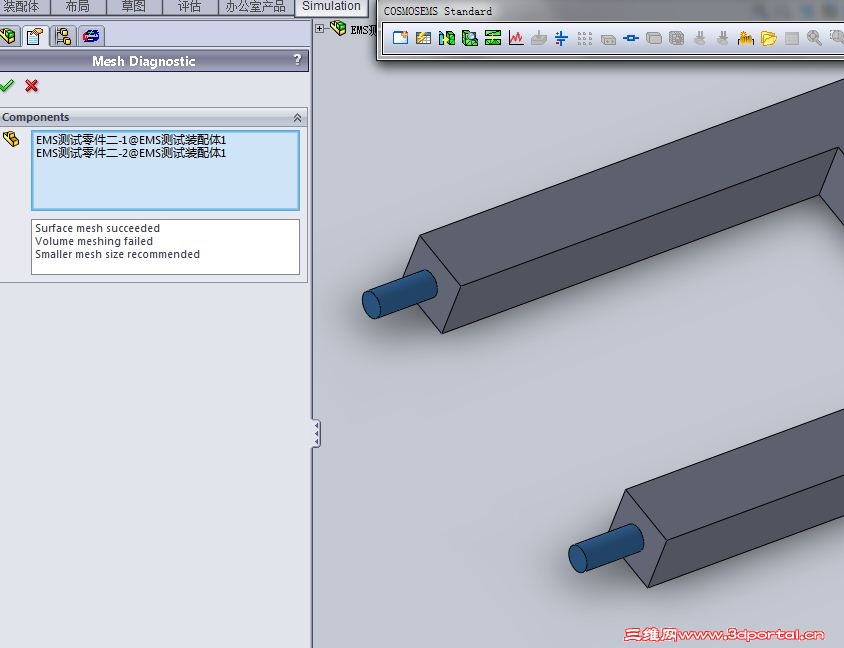Open the Mesh Diagnostic help question mark

click(298, 60)
